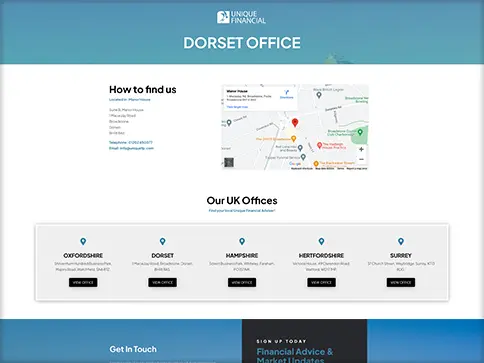This screenshot has height=363, width=484.
Task: Click the Hertfordshire location pin icon
Action: (321, 241)
